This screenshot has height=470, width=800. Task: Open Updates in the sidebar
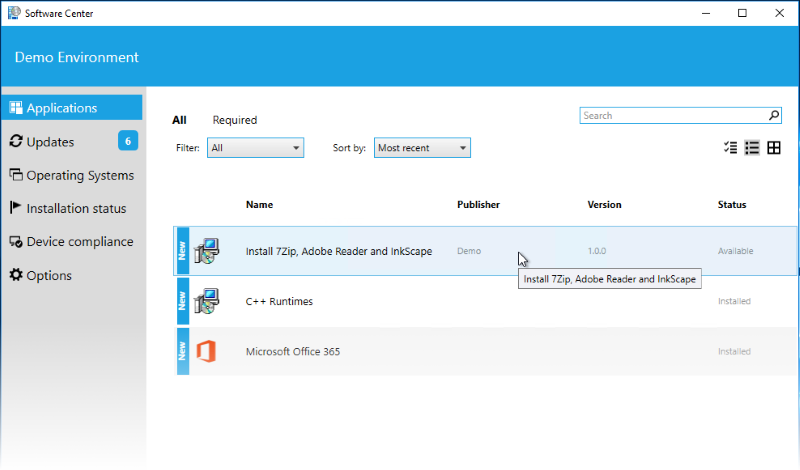point(50,142)
